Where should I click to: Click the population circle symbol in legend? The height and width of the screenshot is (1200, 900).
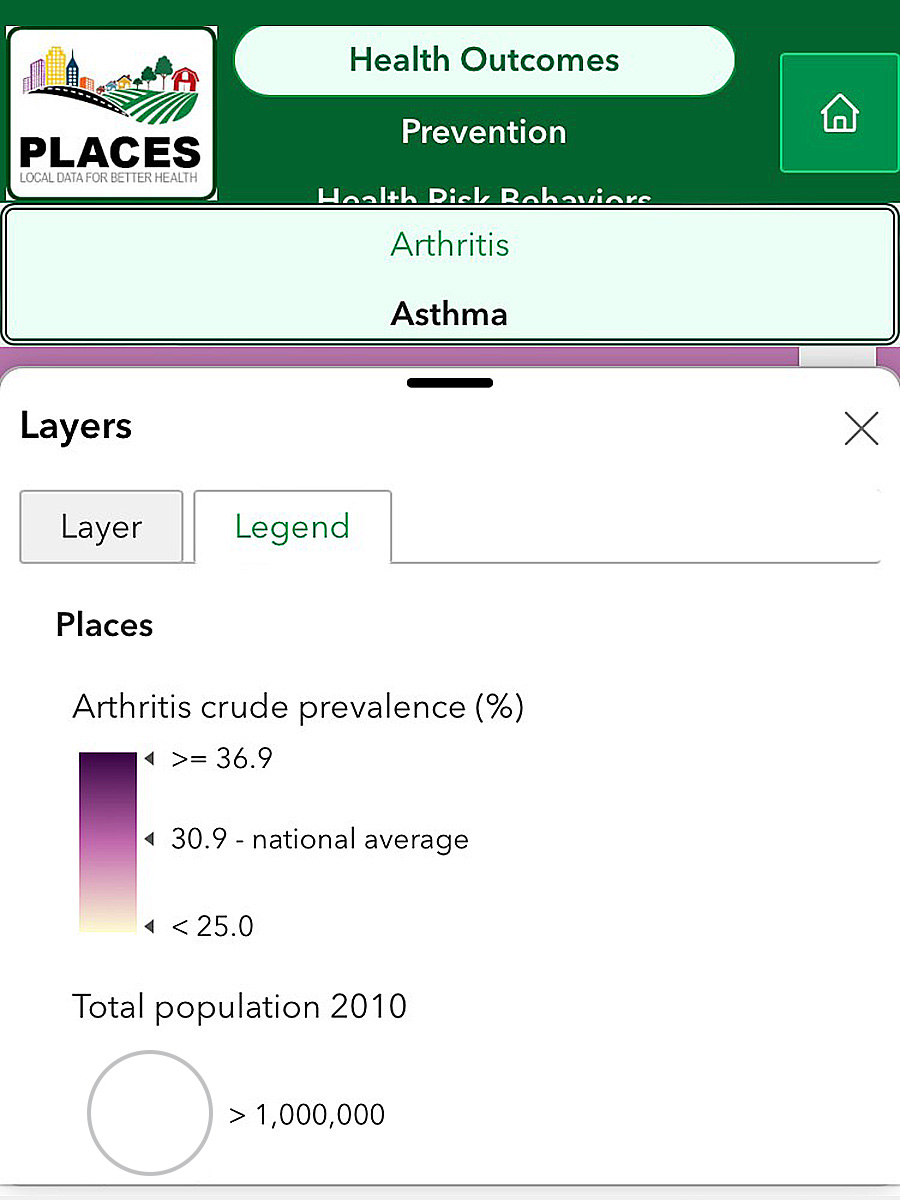(x=150, y=1112)
